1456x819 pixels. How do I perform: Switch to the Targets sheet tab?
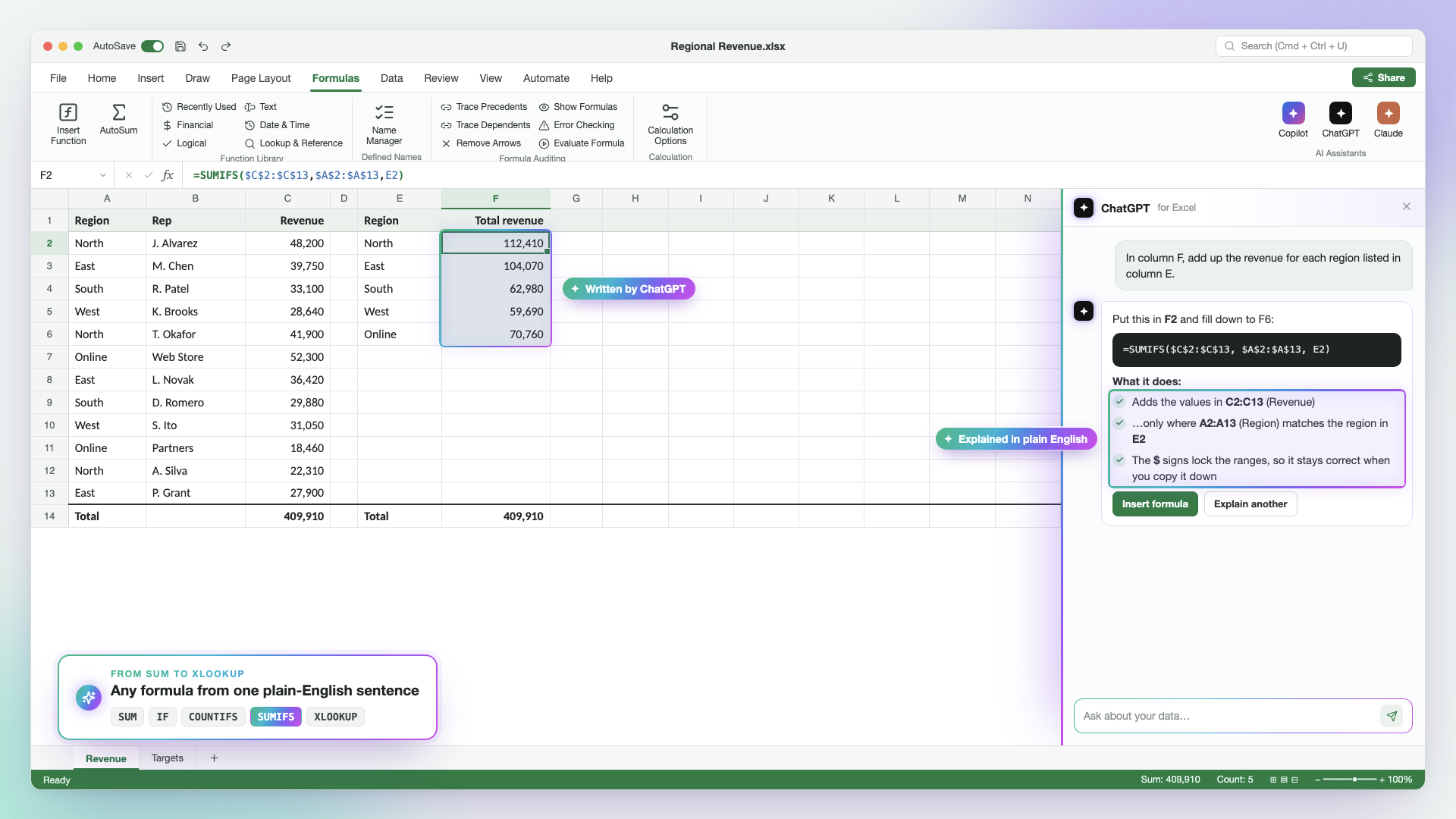(x=168, y=758)
